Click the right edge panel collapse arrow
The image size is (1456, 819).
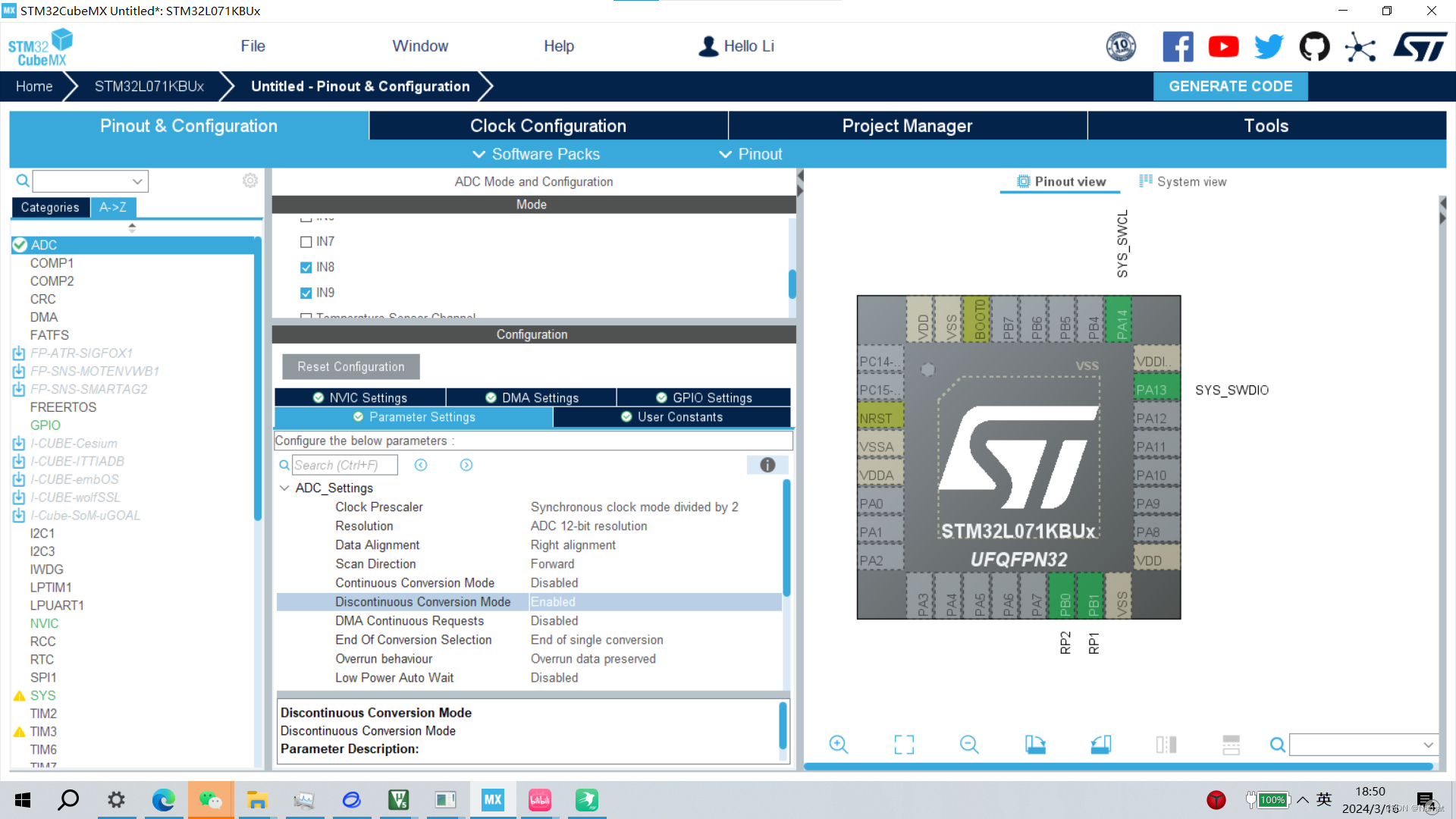(x=1442, y=211)
